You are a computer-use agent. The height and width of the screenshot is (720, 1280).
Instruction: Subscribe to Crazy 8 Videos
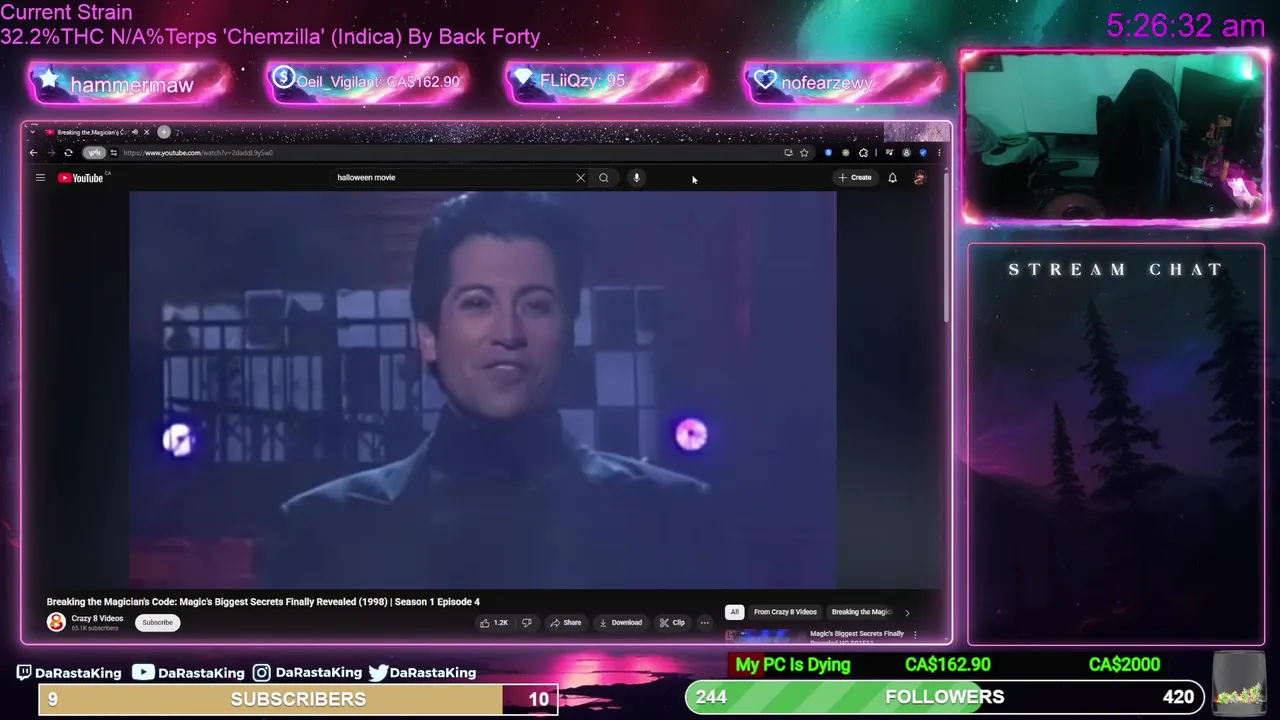tap(157, 622)
